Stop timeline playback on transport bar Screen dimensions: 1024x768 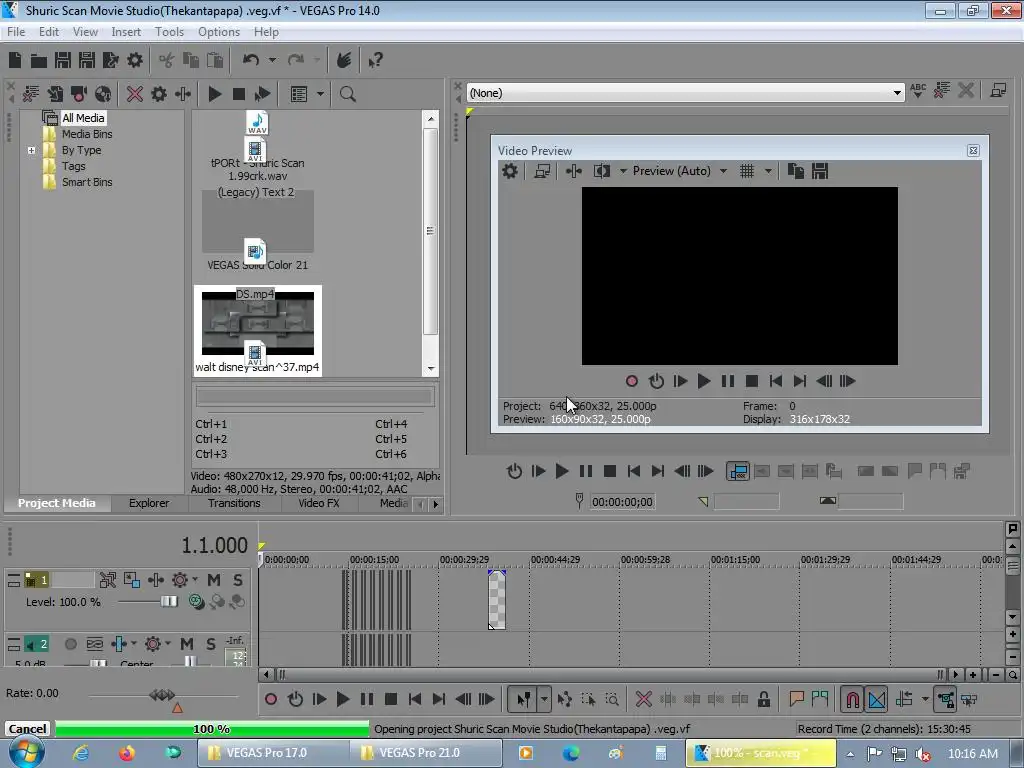pos(391,699)
